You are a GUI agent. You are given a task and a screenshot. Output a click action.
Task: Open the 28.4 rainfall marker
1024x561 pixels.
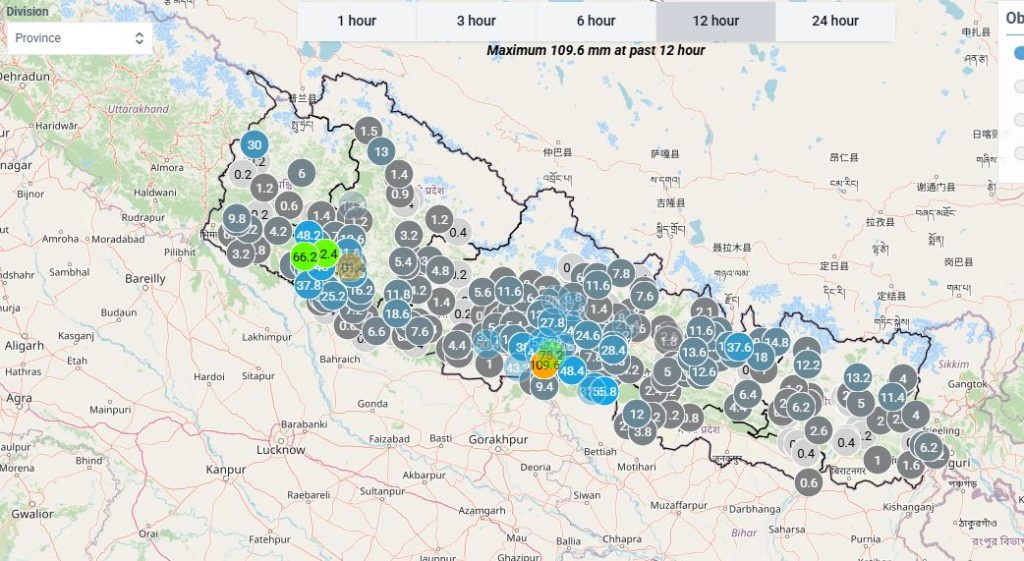(613, 350)
